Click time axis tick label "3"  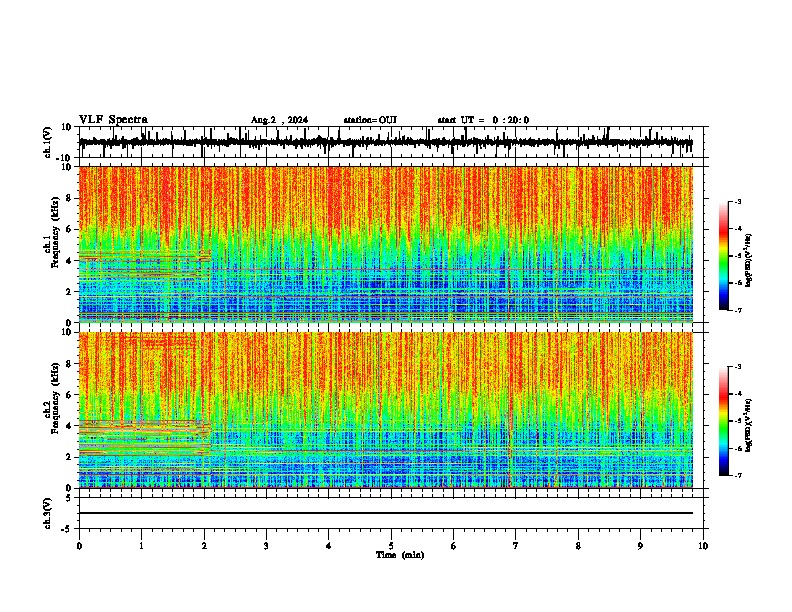click(266, 546)
